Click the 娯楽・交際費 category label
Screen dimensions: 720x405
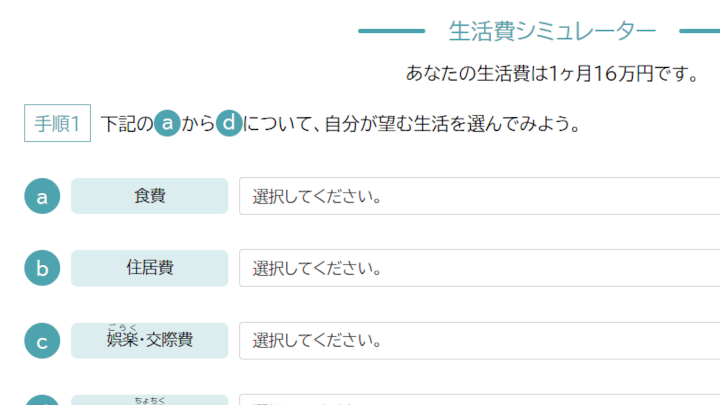(x=149, y=340)
